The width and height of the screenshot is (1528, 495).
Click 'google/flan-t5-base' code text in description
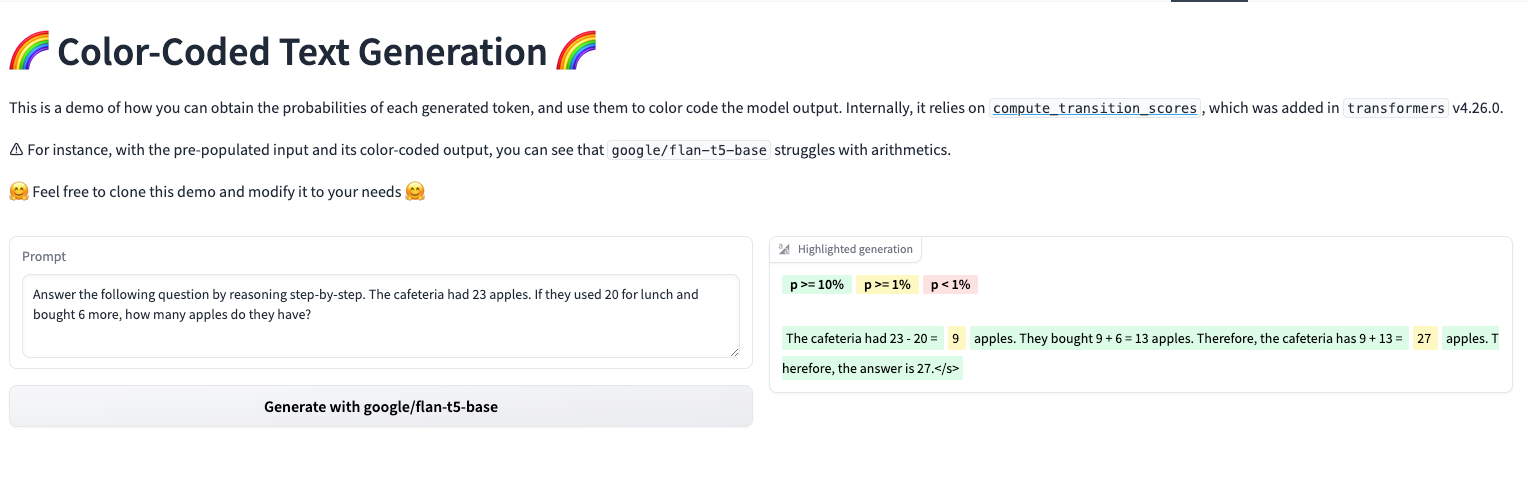coord(690,150)
